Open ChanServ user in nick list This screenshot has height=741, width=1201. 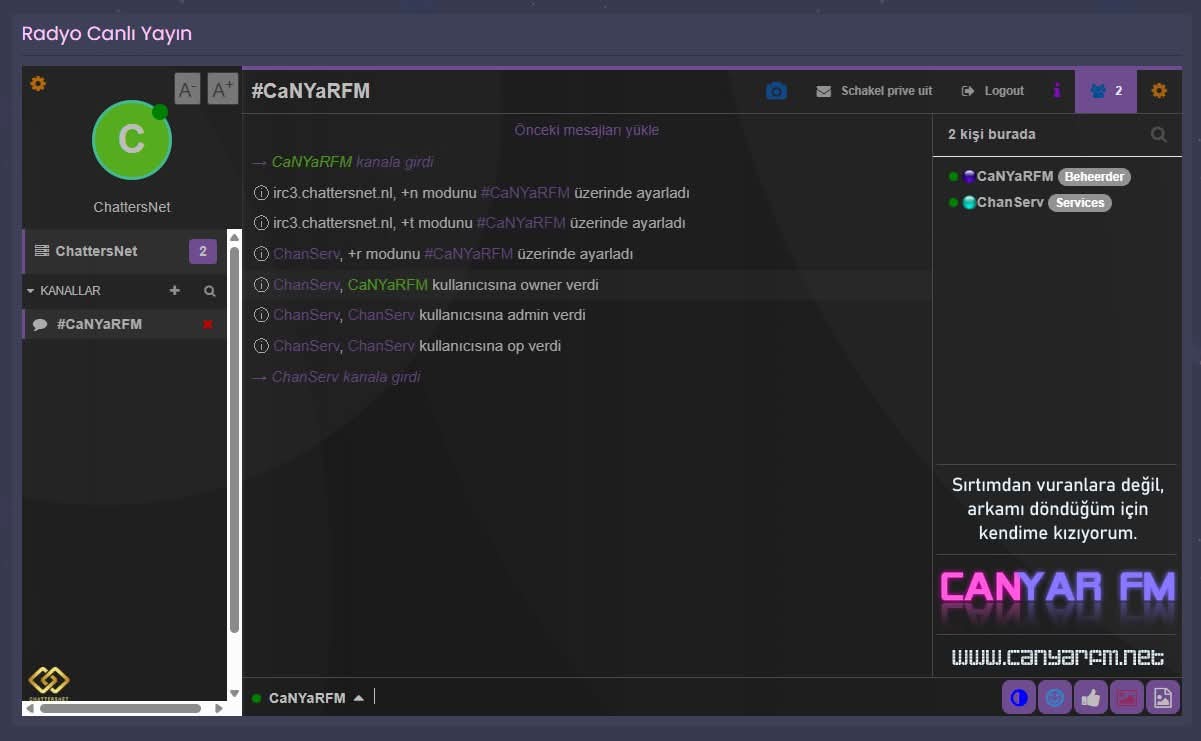tap(1010, 202)
